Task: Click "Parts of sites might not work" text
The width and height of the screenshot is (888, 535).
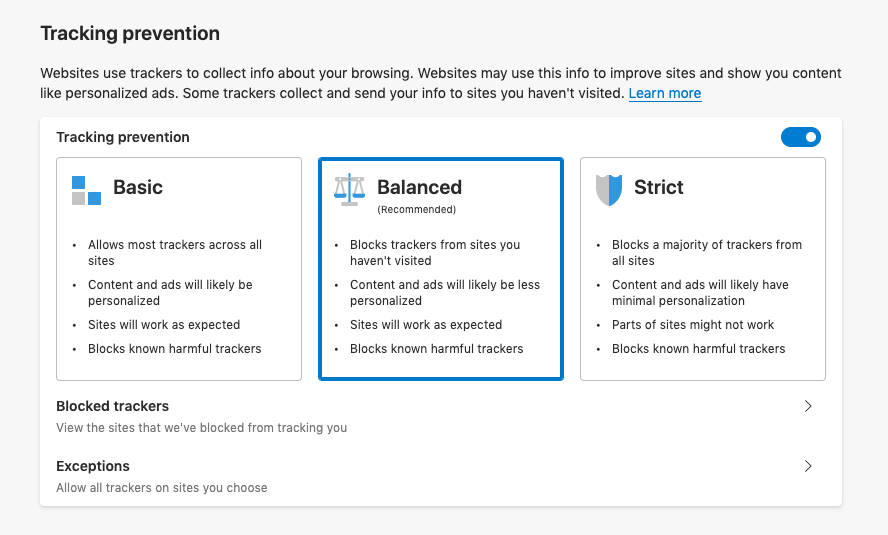Action: pyautogui.click(x=693, y=325)
